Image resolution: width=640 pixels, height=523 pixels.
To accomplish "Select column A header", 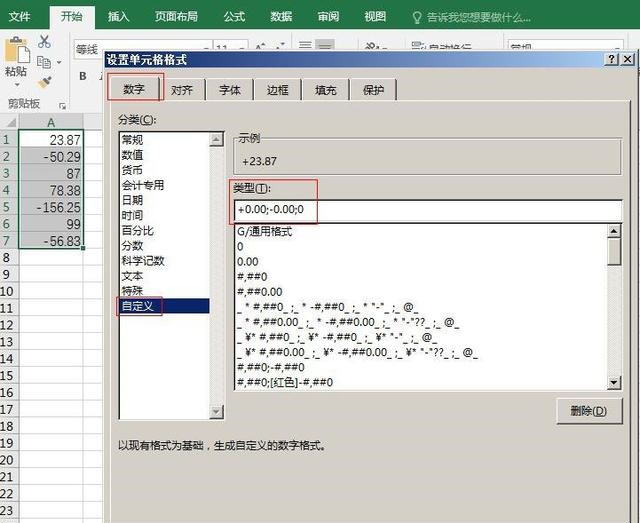I will pyautogui.click(x=51, y=122).
